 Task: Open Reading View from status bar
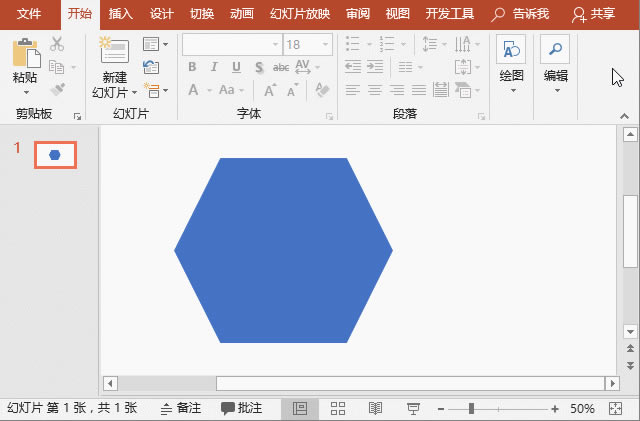pos(375,408)
